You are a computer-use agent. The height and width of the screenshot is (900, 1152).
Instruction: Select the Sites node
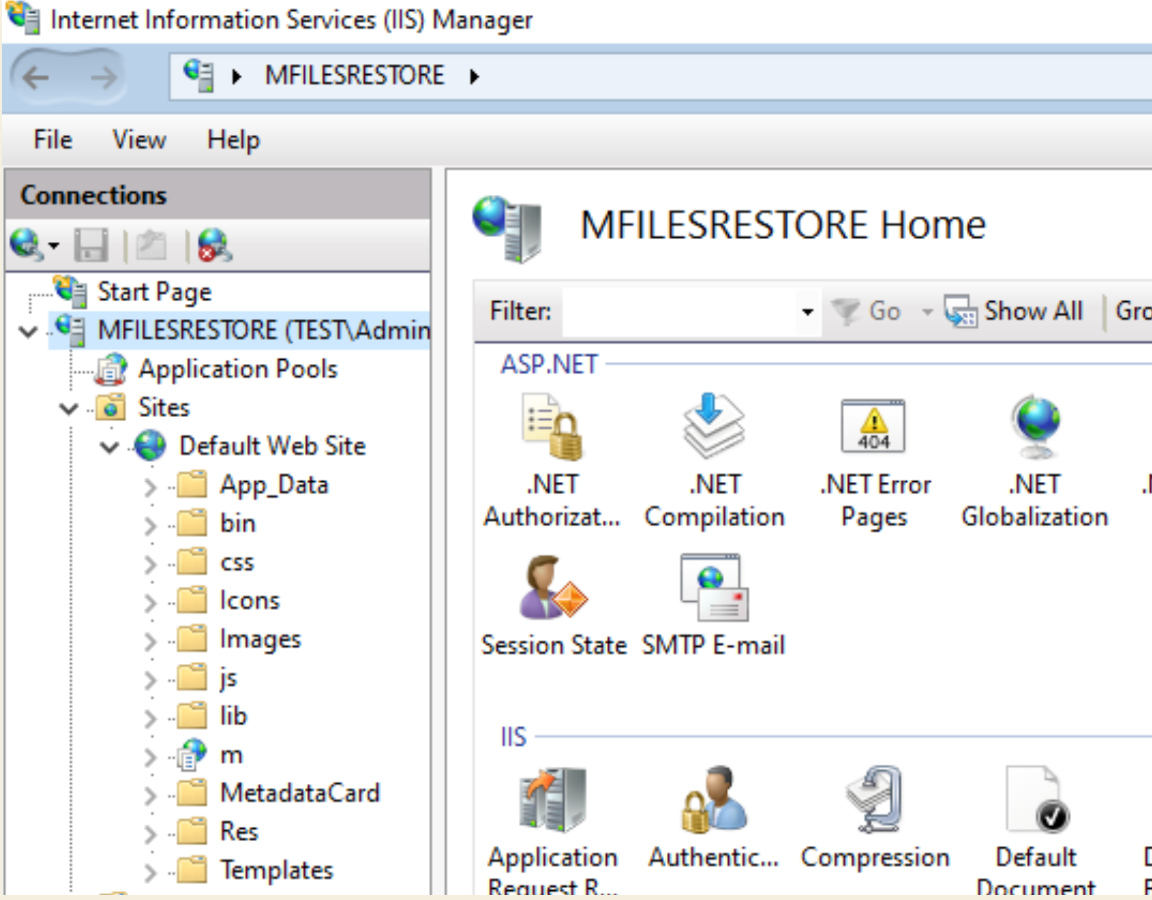(x=164, y=407)
